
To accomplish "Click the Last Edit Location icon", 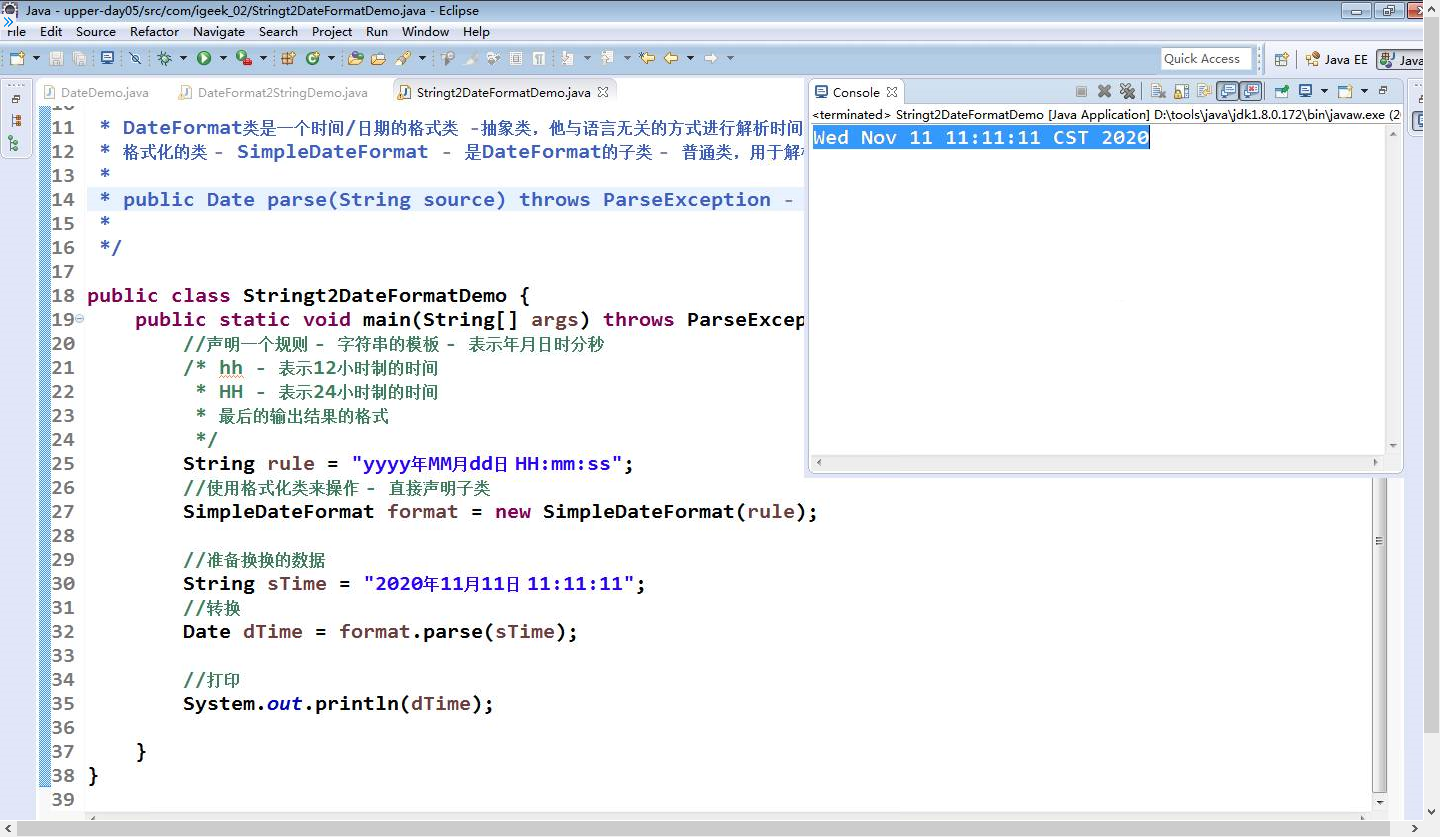I will tap(647, 58).
